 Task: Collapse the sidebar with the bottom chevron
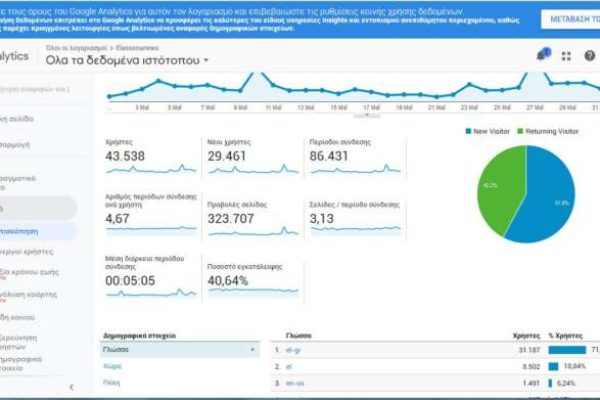click(72, 386)
